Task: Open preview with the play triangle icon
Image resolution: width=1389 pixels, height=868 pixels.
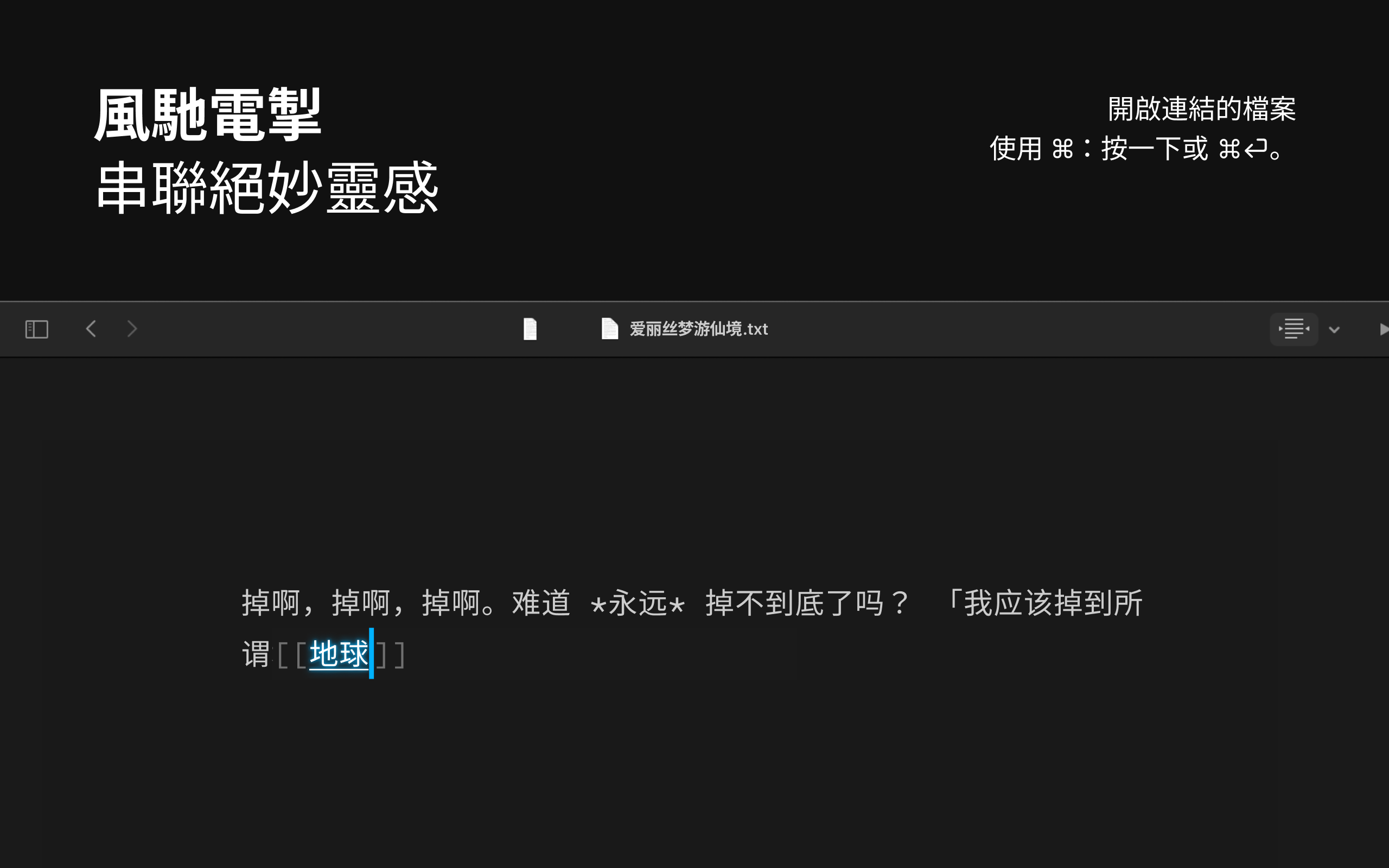Action: [x=1383, y=329]
